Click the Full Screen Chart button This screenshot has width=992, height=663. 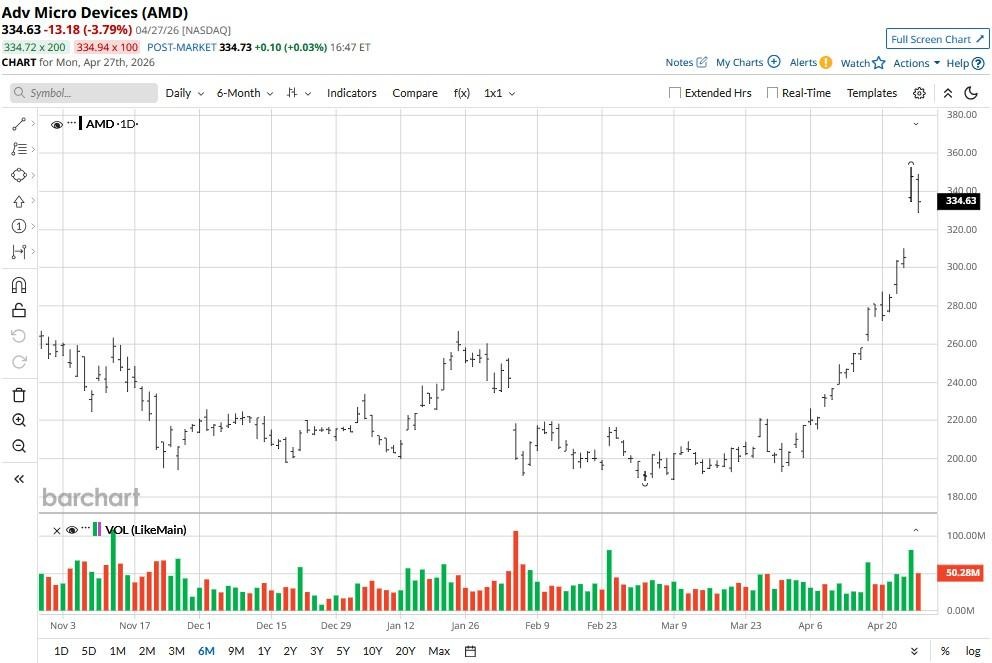[x=937, y=39]
